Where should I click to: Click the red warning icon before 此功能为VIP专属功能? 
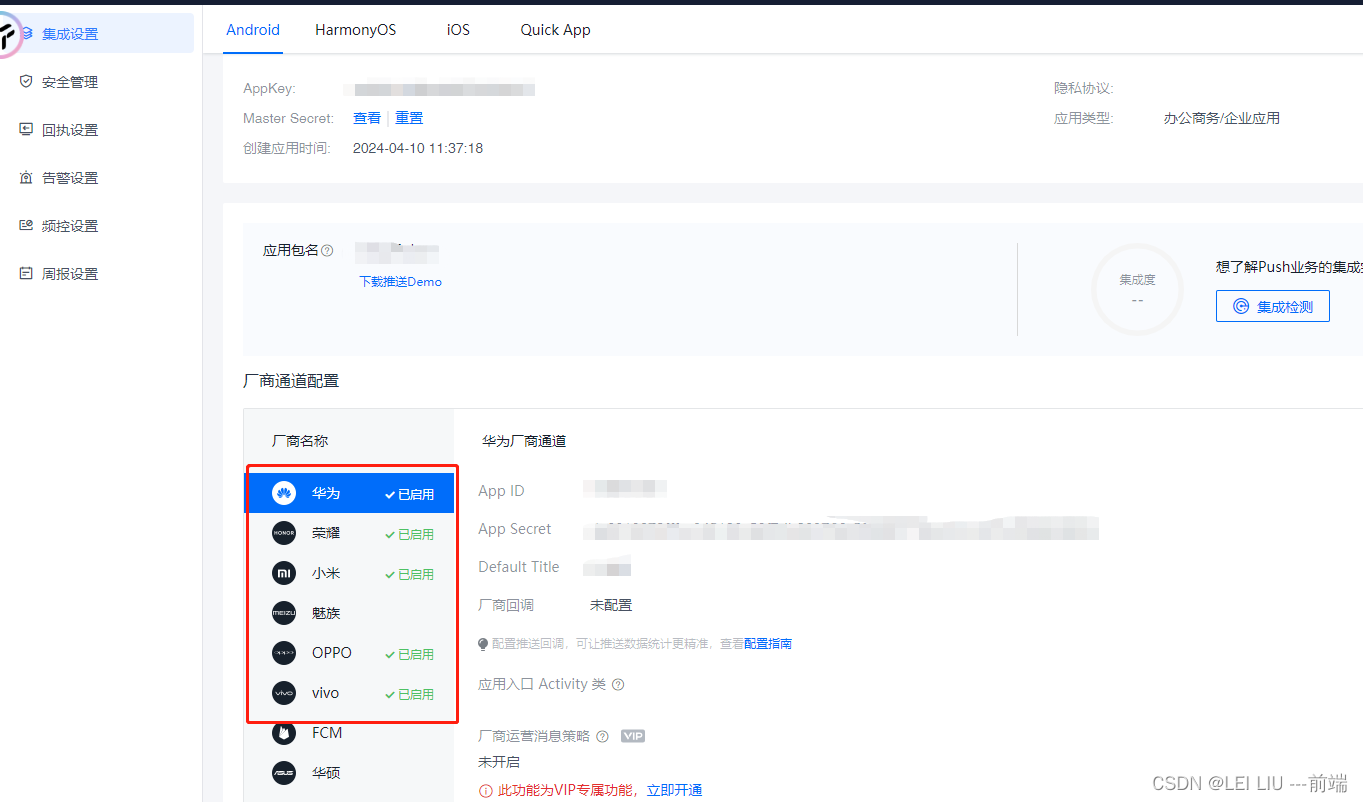[x=486, y=790]
